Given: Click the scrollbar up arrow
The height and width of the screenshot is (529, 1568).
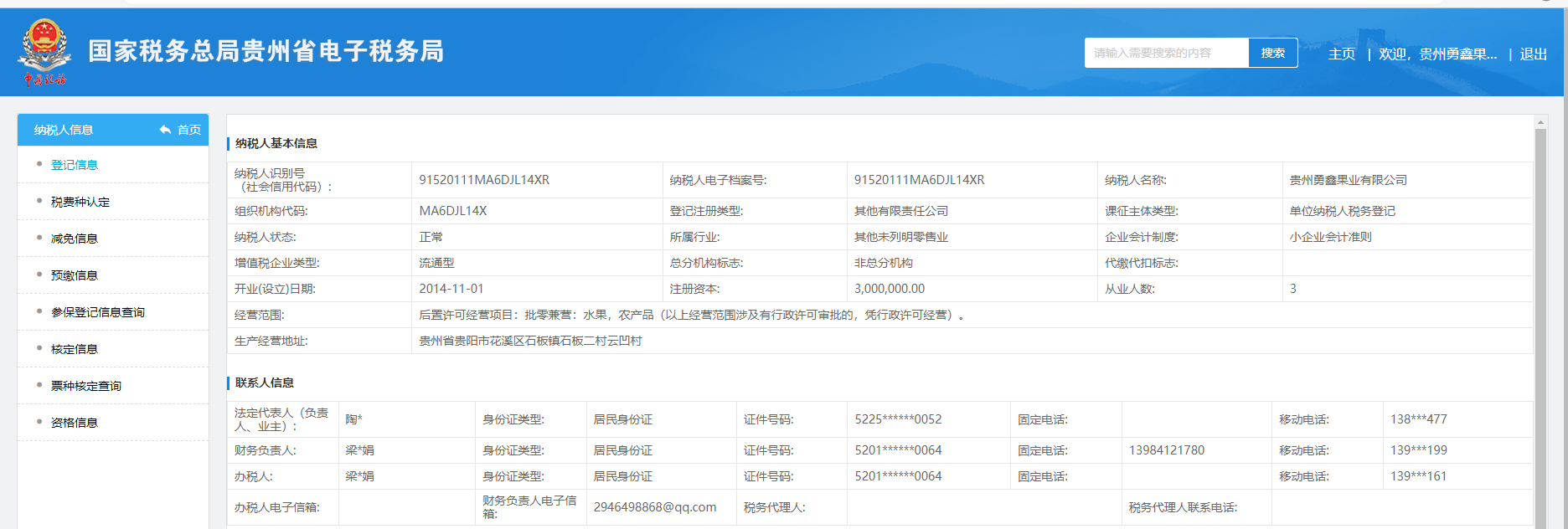Looking at the screenshot, I should pos(1540,122).
